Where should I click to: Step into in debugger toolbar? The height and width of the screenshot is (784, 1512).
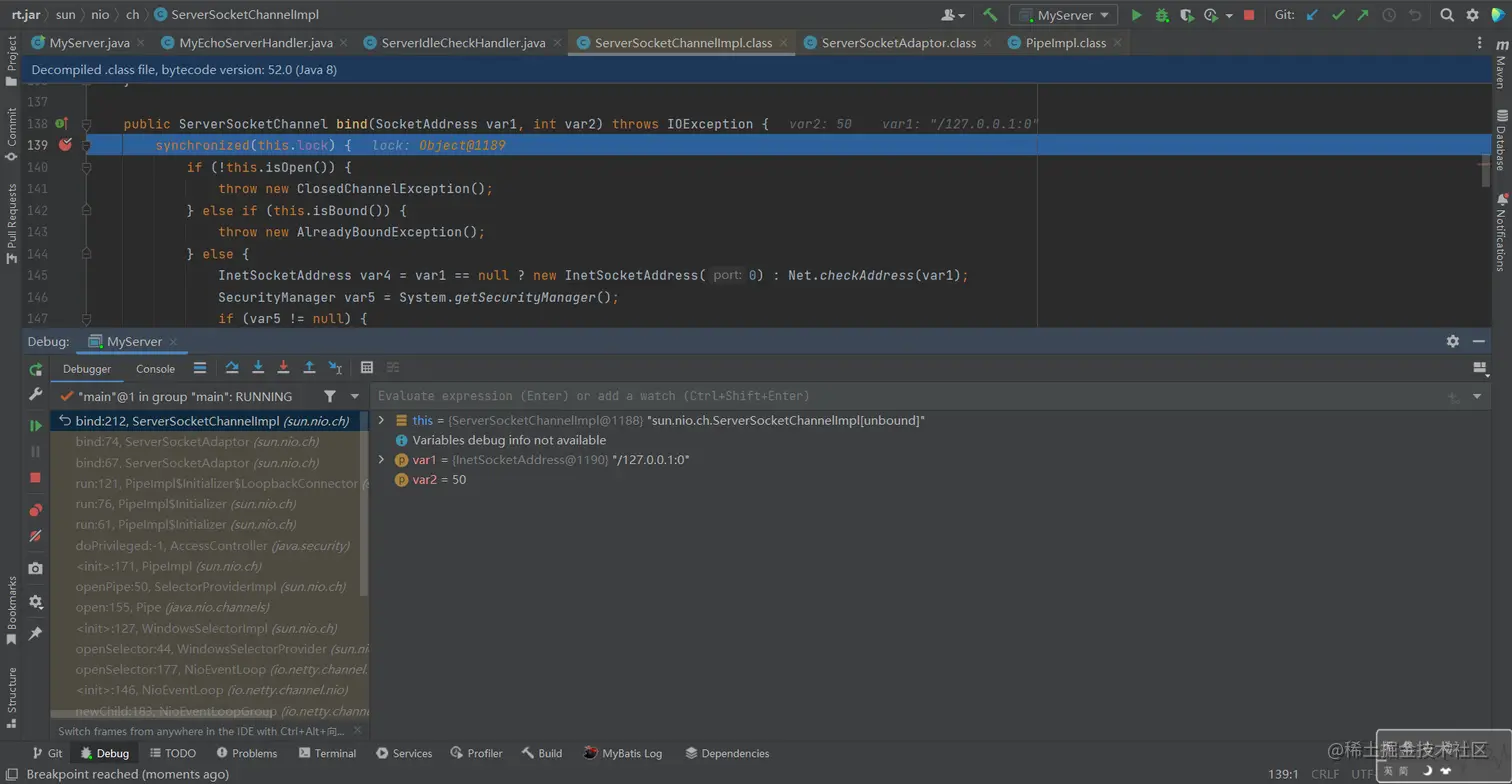(x=258, y=368)
